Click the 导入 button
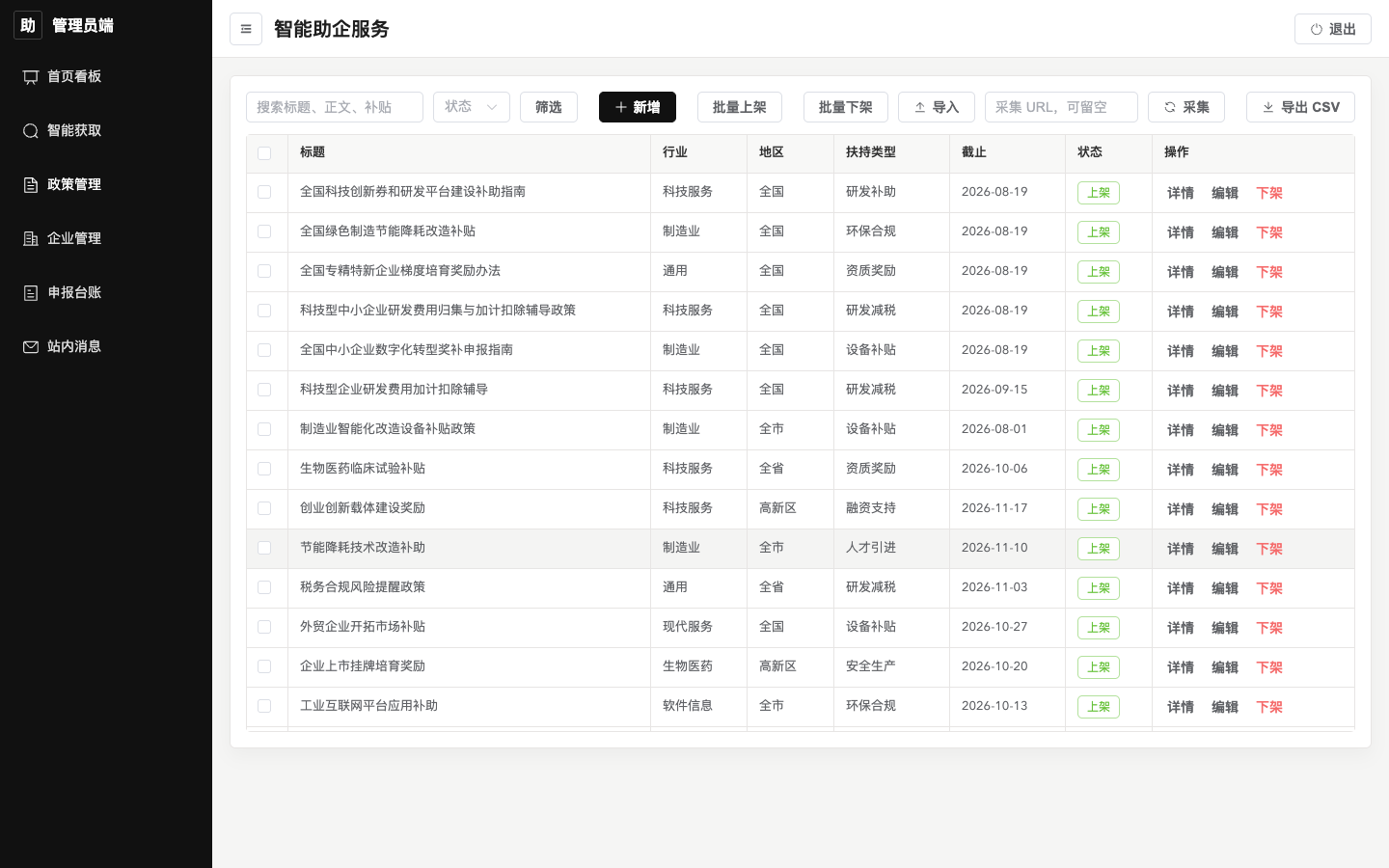Image resolution: width=1389 pixels, height=868 pixels. (937, 107)
